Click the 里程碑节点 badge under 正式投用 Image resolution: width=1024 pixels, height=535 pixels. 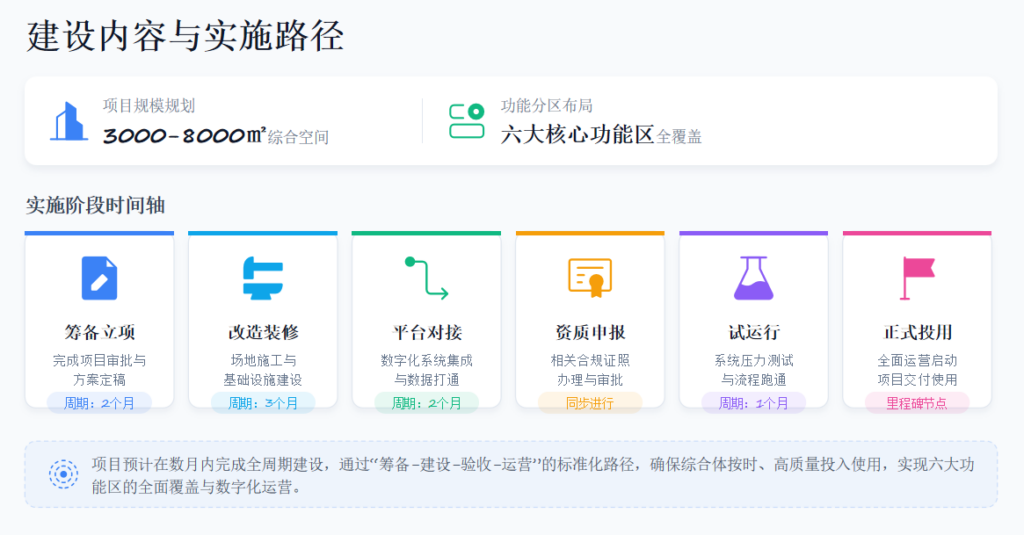(917, 403)
